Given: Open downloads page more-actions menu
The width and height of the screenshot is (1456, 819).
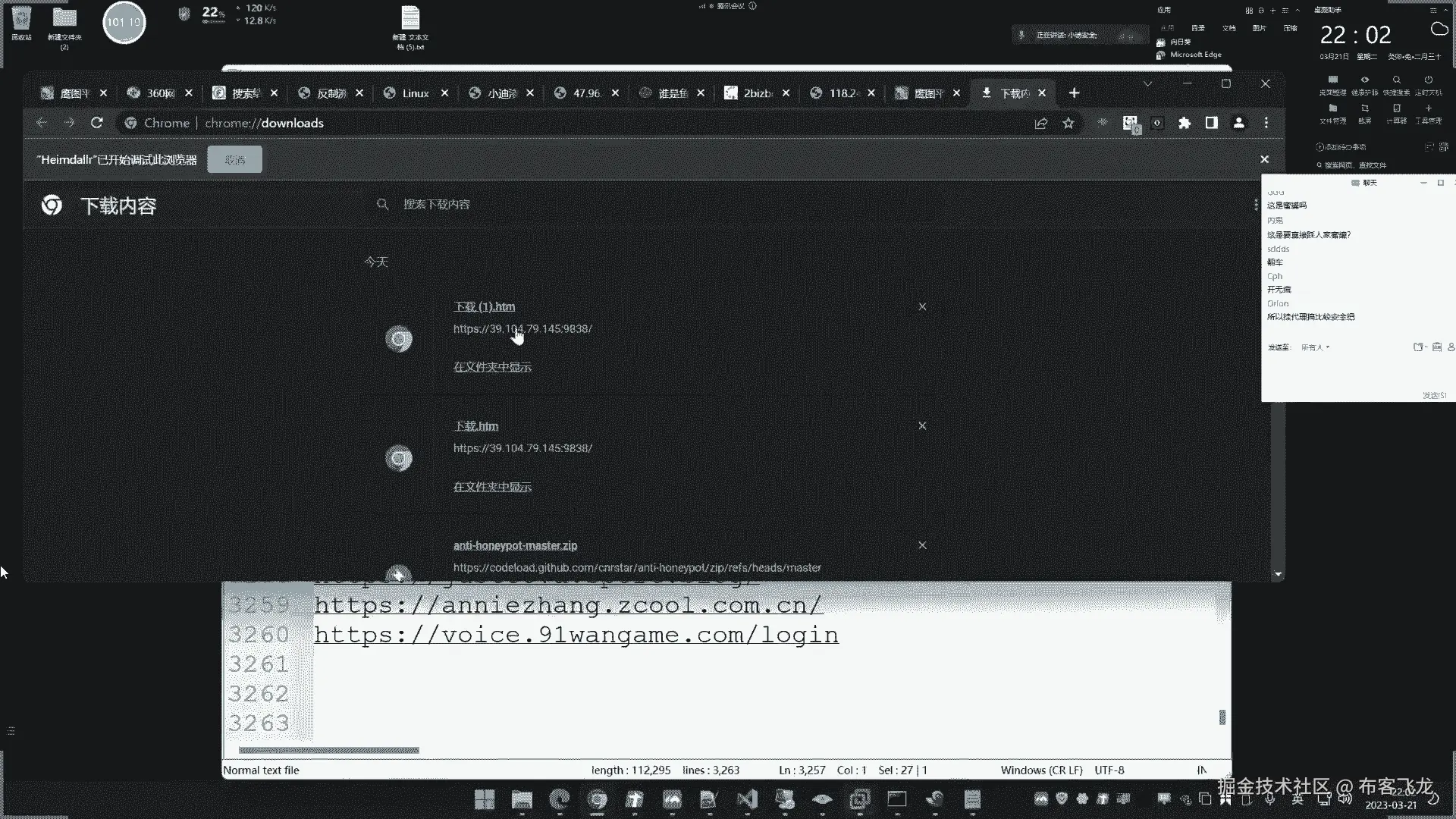Looking at the screenshot, I should click(1256, 205).
